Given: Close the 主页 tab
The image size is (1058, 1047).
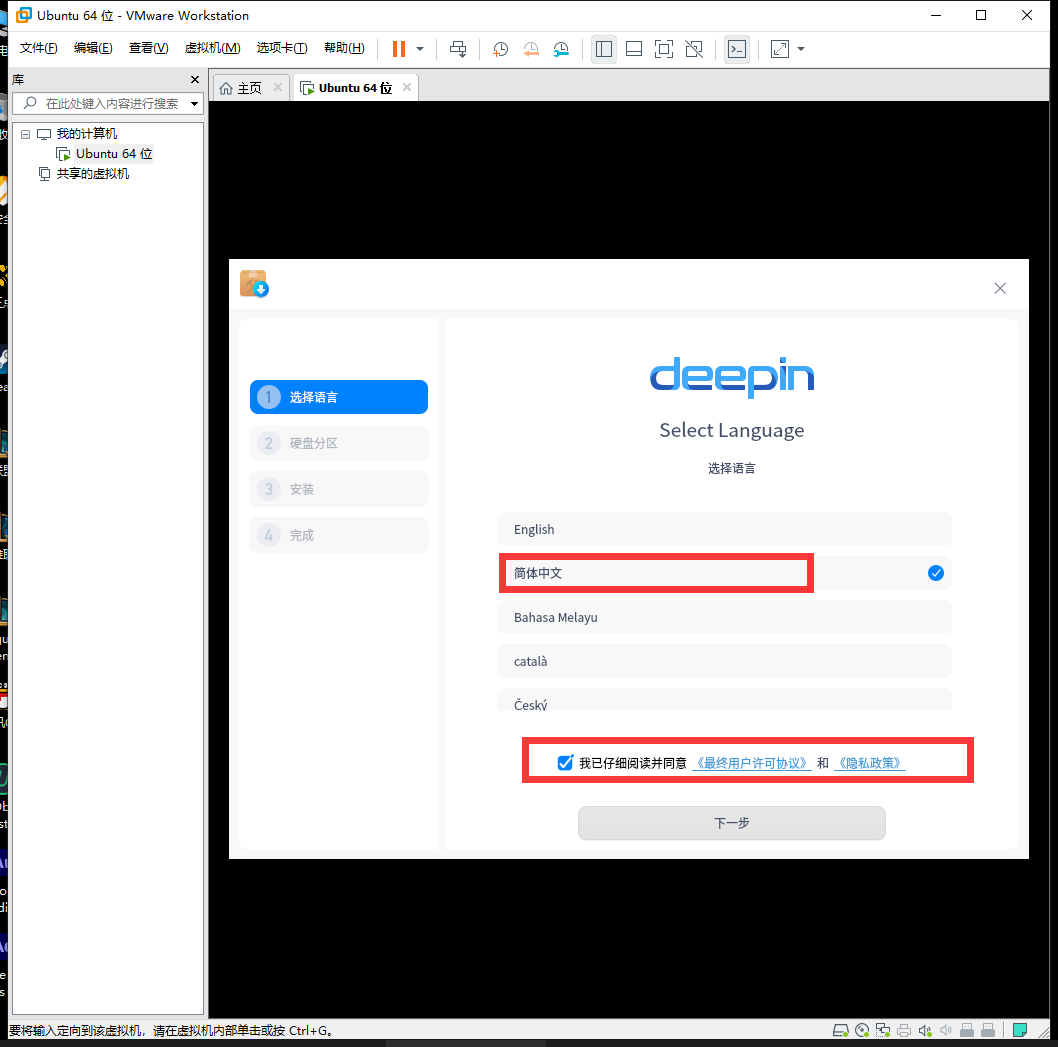Looking at the screenshot, I should pyautogui.click(x=278, y=87).
